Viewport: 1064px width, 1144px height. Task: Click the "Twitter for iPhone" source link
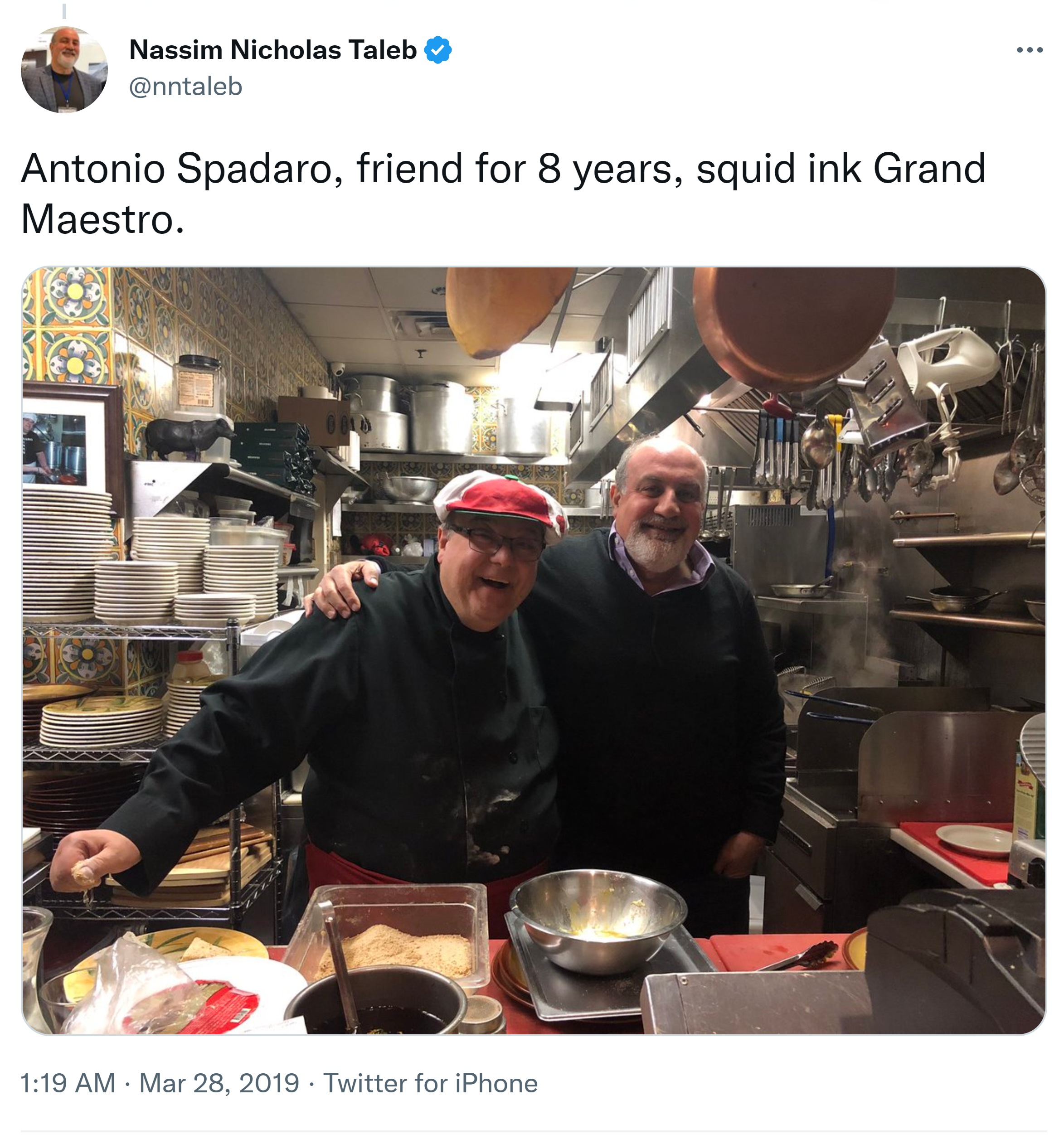430,1083
